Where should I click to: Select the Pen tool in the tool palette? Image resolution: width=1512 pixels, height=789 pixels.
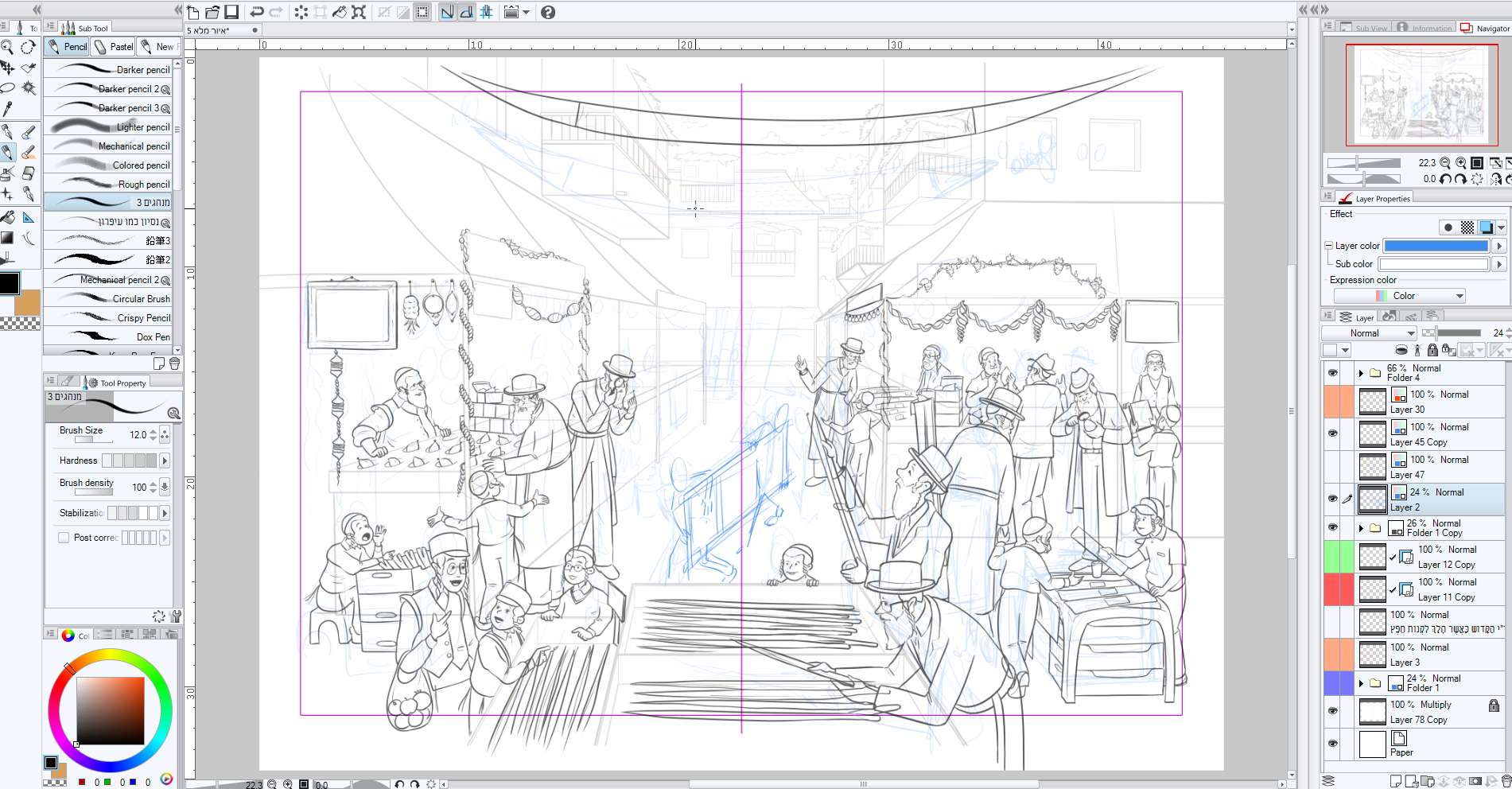7,132
